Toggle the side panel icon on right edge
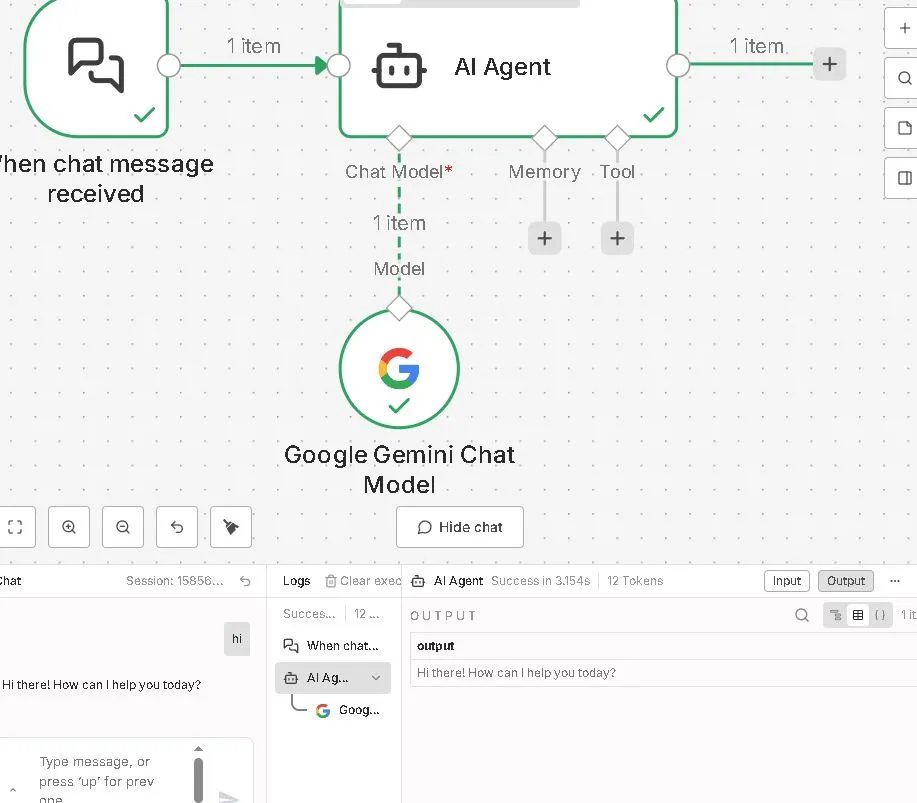The width and height of the screenshot is (917, 803). click(904, 178)
